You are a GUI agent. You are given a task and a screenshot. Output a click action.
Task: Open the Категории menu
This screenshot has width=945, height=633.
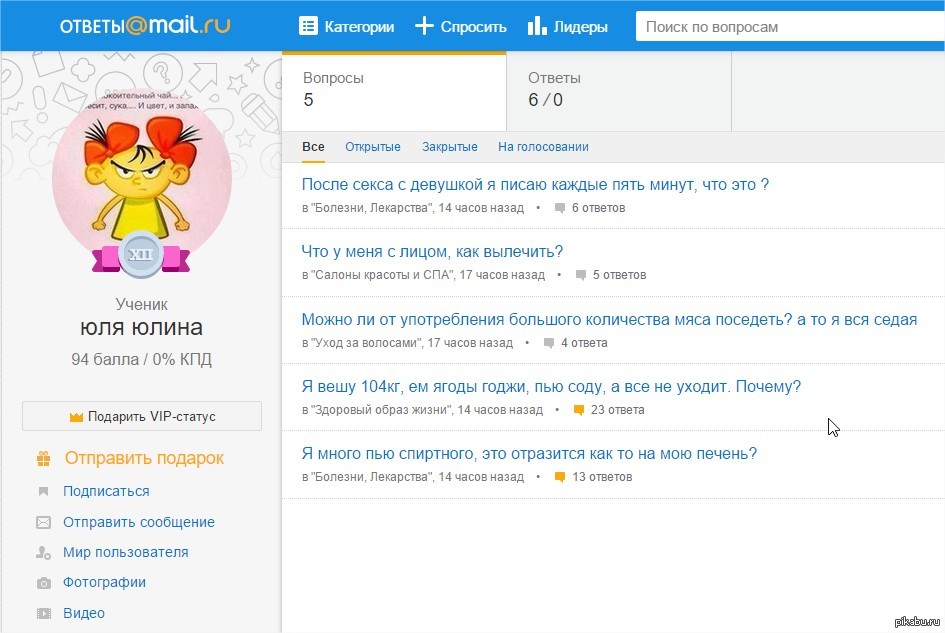(x=347, y=26)
